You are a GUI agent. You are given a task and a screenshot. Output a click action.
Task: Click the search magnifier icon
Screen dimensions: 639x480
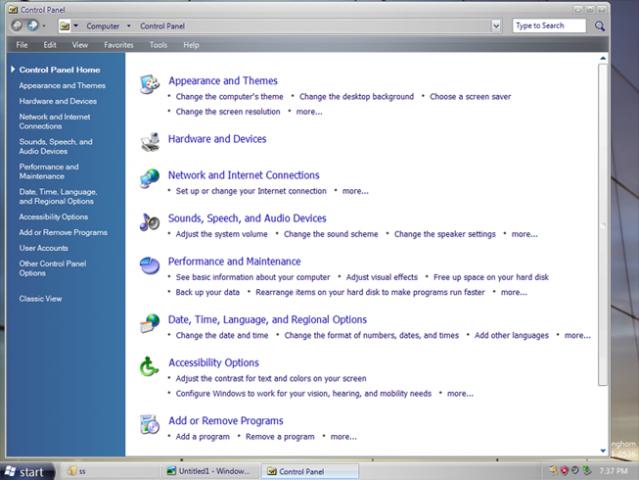[599, 26]
